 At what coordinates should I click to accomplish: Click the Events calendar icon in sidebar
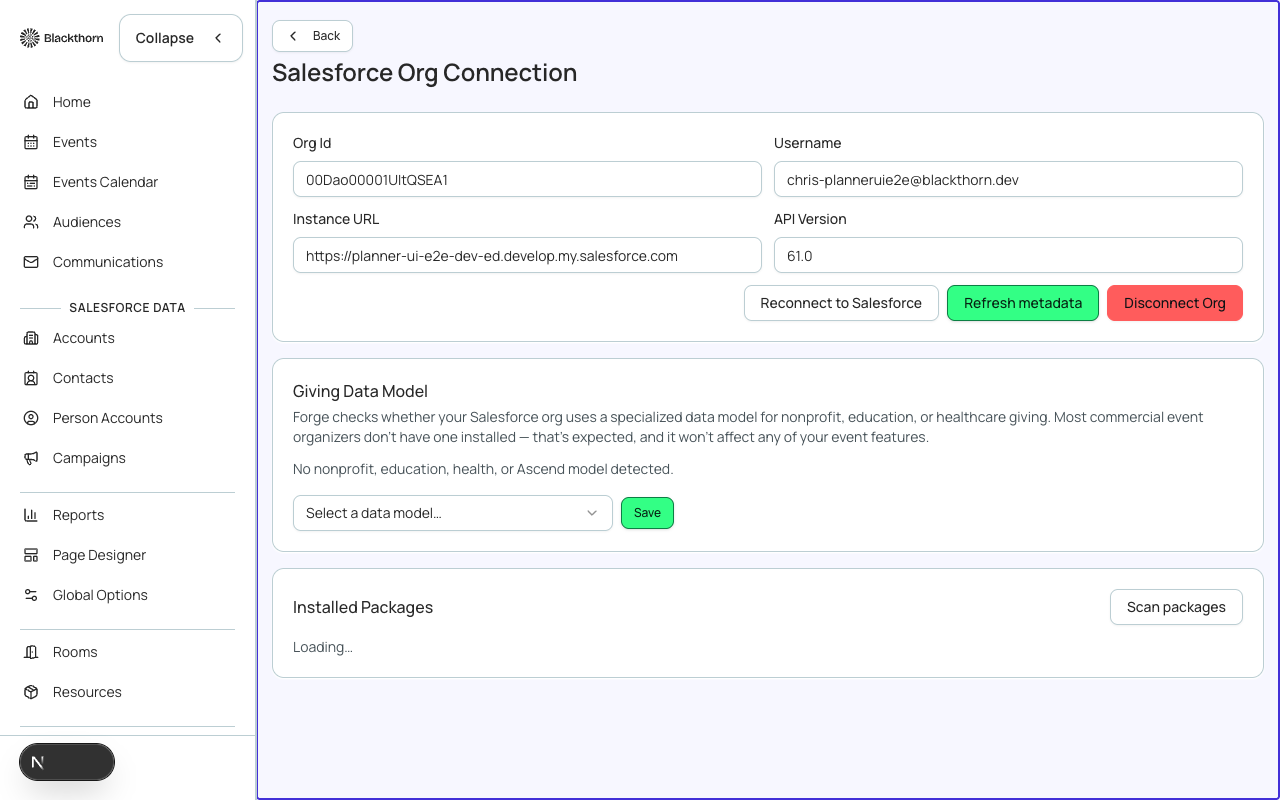31,142
